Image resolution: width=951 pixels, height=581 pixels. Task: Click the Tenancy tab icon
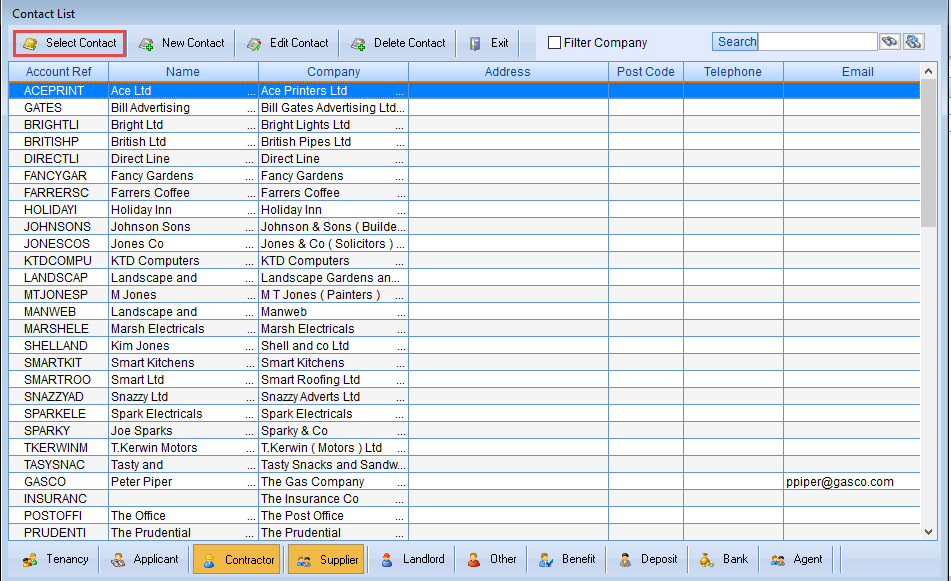coord(30,560)
